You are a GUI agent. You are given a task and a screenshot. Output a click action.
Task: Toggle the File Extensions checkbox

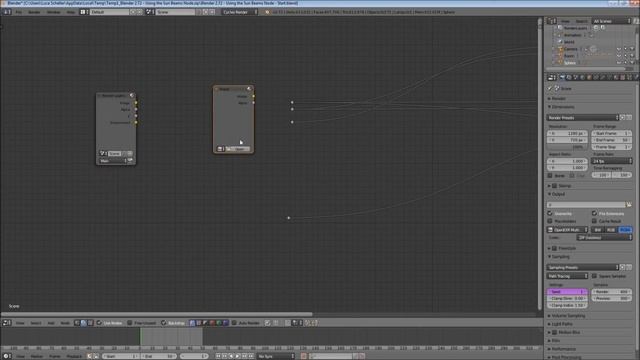pyautogui.click(x=595, y=213)
